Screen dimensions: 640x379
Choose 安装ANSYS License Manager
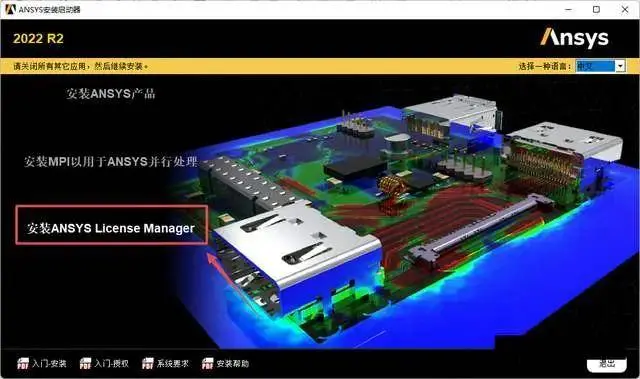click(x=111, y=228)
